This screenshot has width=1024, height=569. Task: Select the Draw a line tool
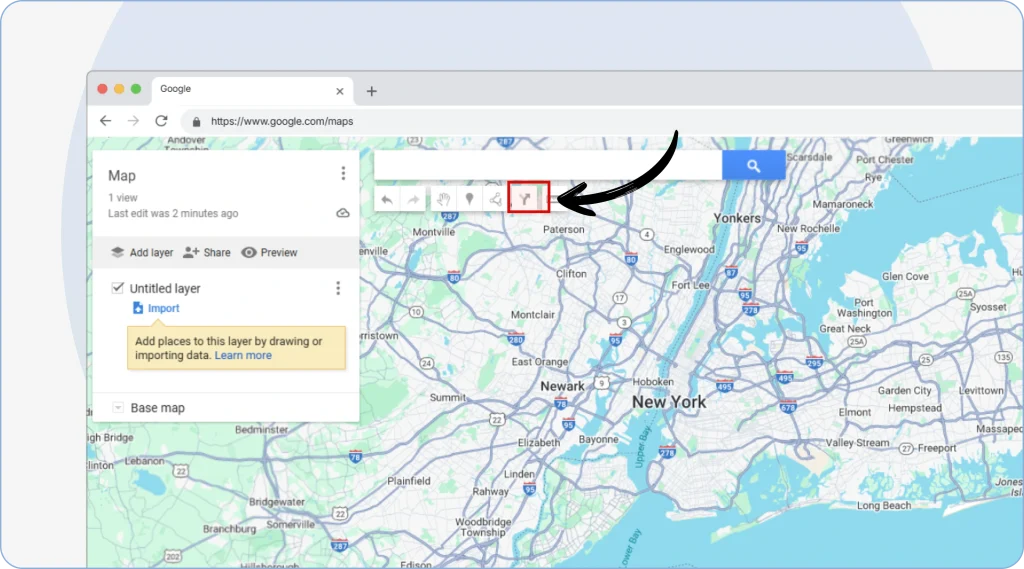point(496,199)
